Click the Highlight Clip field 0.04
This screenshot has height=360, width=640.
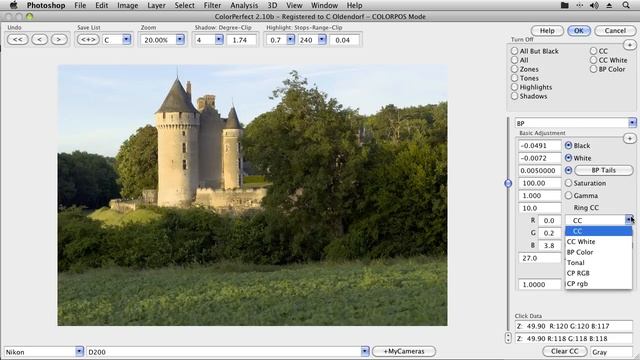click(x=345, y=40)
